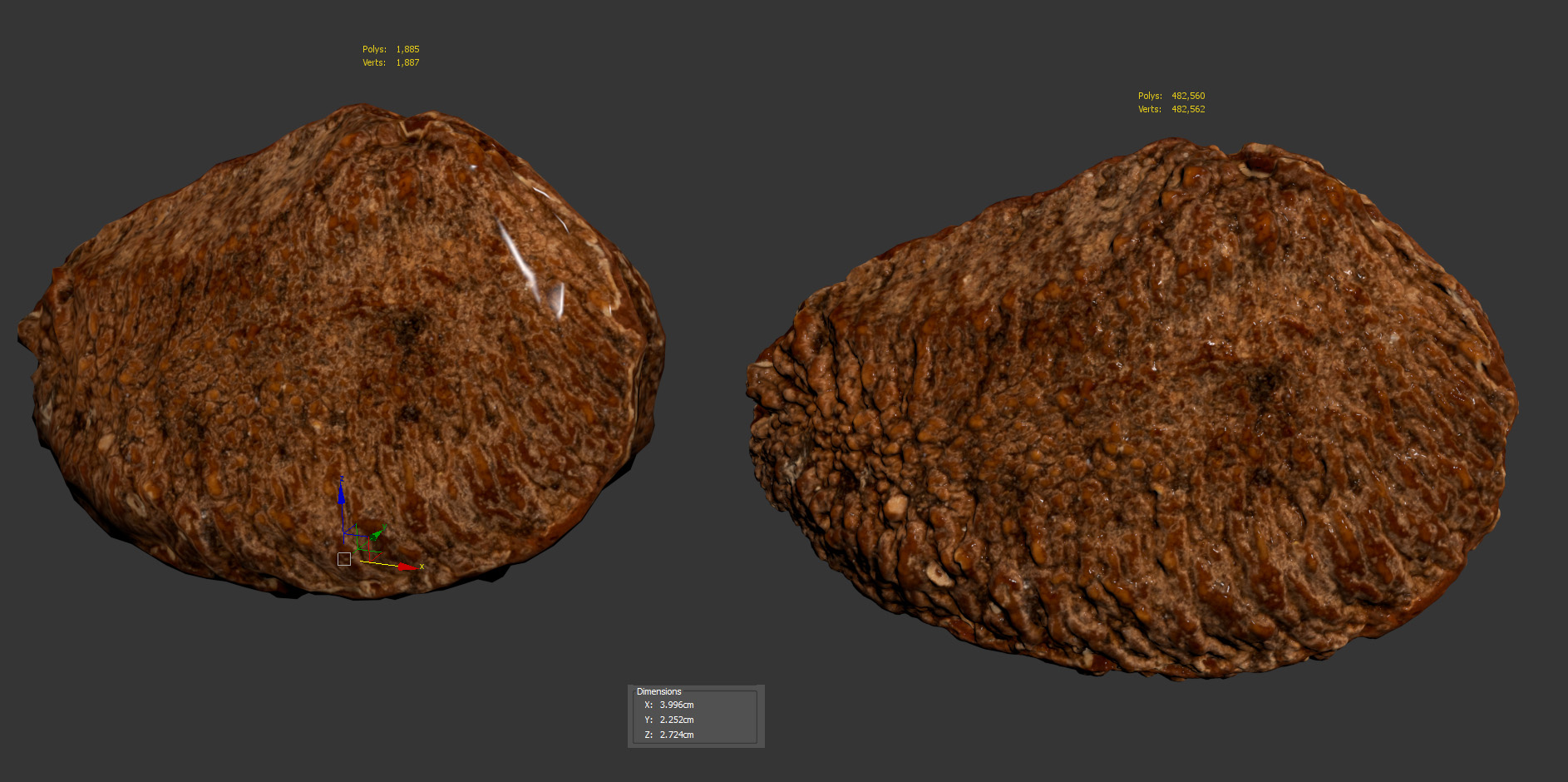Click the Z dimension value 2.724cm
Image resolution: width=1568 pixels, height=782 pixels.
(676, 735)
